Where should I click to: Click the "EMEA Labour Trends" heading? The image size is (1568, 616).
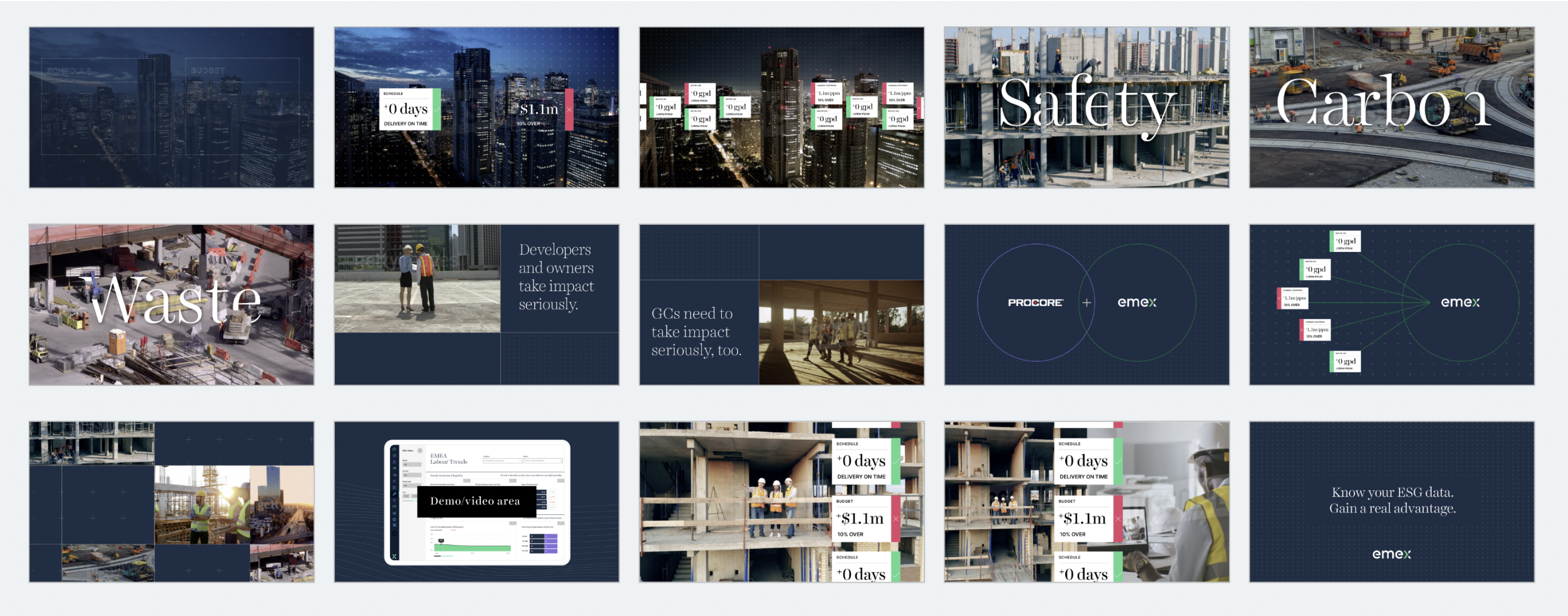(x=449, y=459)
